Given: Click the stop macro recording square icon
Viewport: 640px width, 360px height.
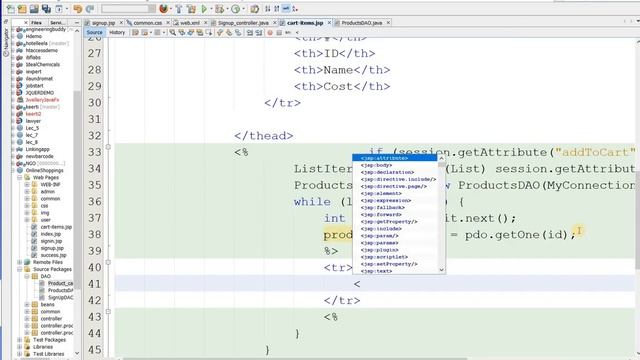Looking at the screenshot, I should pos(279,33).
